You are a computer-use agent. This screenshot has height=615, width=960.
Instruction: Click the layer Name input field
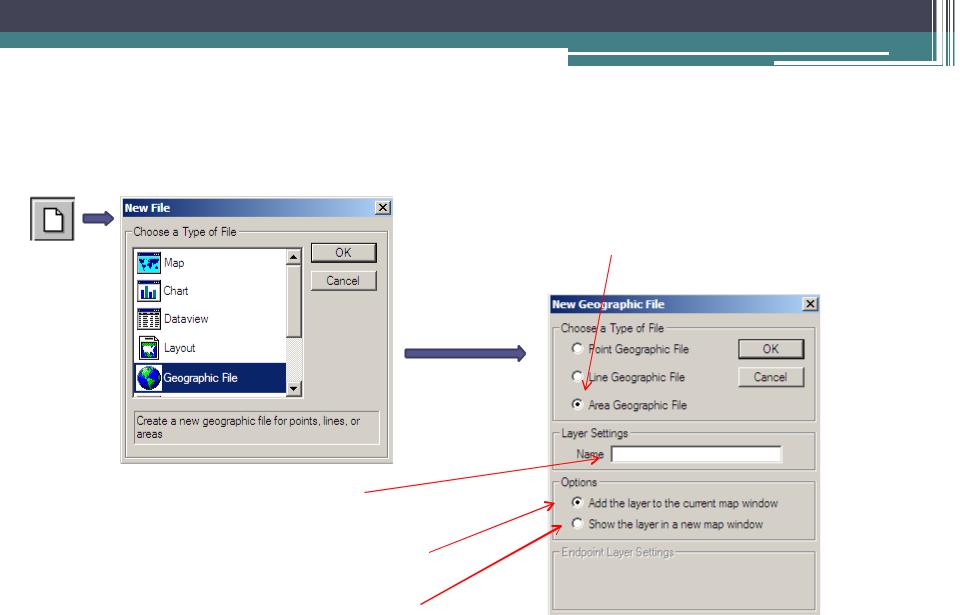click(696, 454)
